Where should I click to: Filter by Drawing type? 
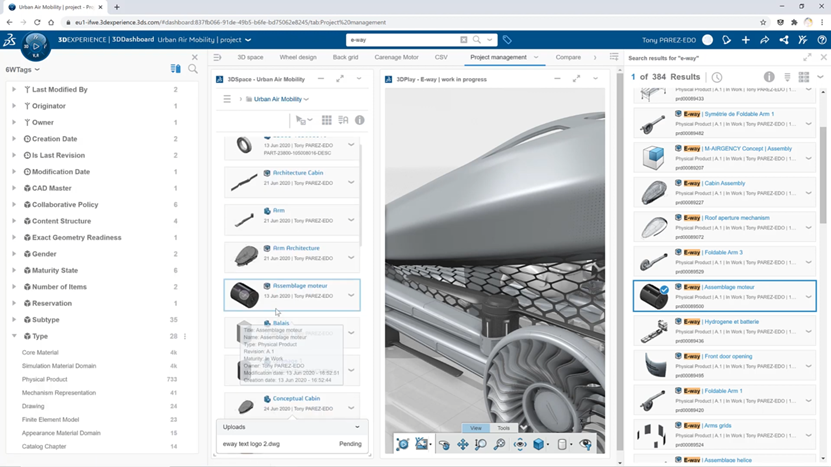point(33,407)
